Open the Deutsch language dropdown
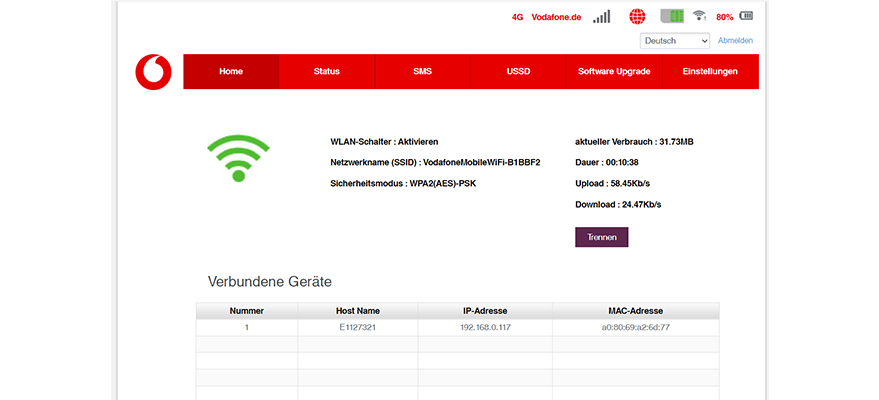The width and height of the screenshot is (879, 400). click(x=674, y=41)
